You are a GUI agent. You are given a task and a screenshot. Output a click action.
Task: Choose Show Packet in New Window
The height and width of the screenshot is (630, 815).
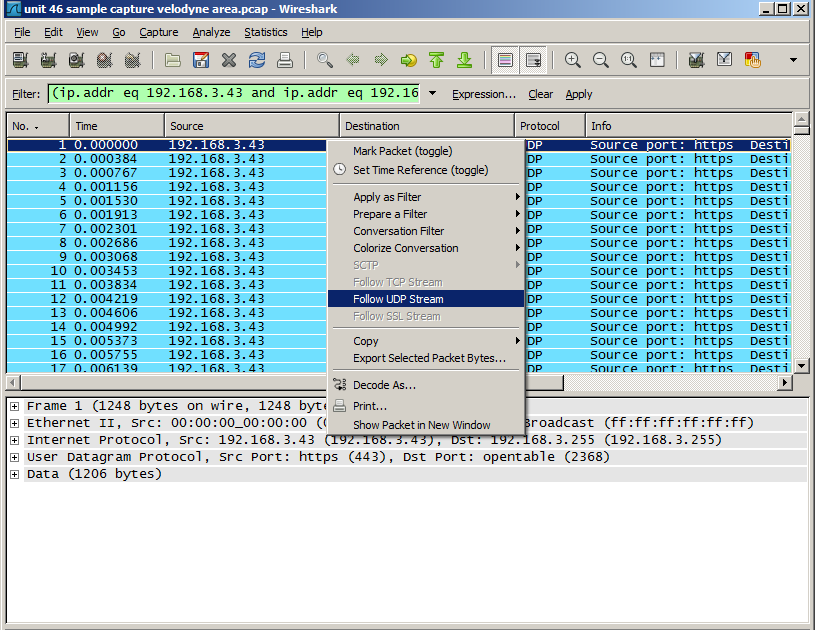point(426,425)
